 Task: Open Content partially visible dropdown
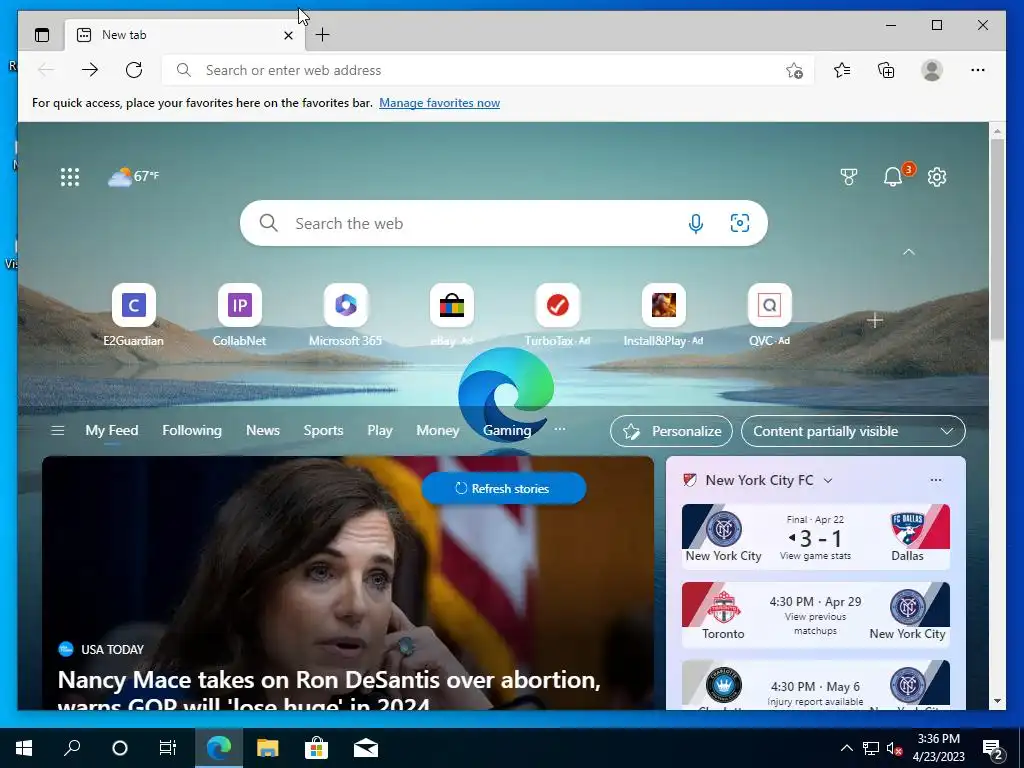pos(853,431)
